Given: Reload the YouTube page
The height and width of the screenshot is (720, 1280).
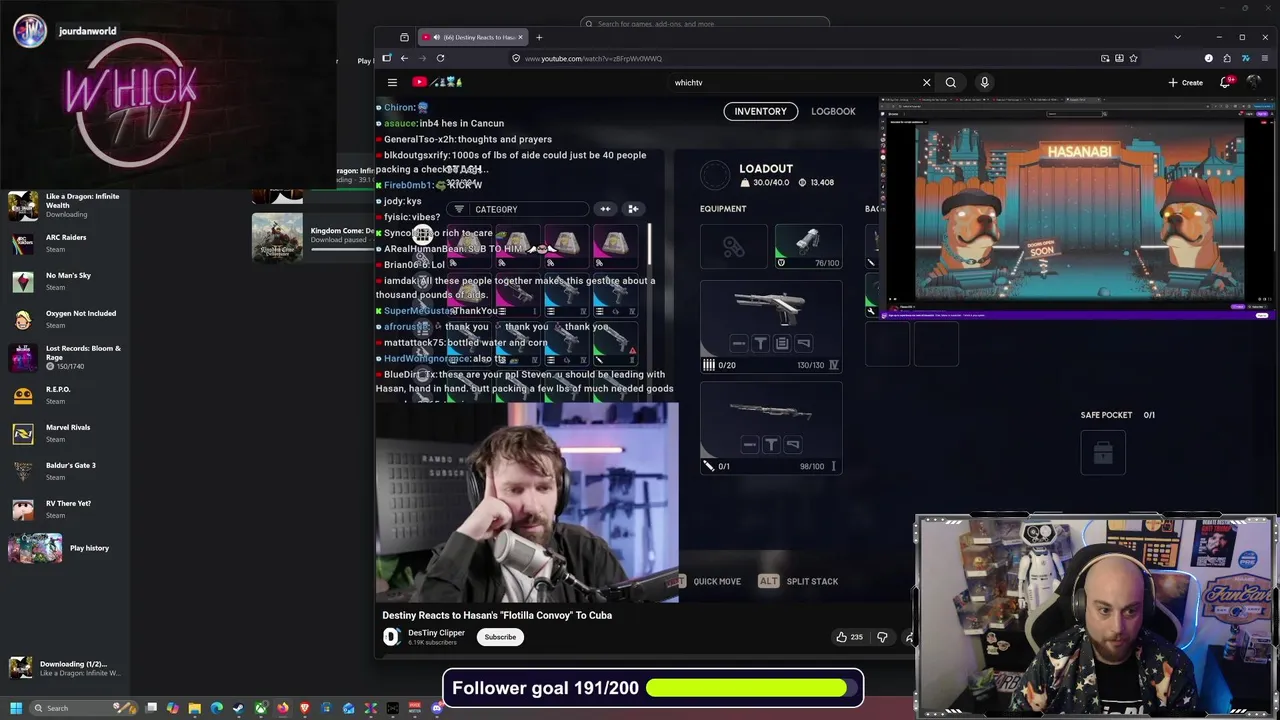Looking at the screenshot, I should pyautogui.click(x=440, y=58).
